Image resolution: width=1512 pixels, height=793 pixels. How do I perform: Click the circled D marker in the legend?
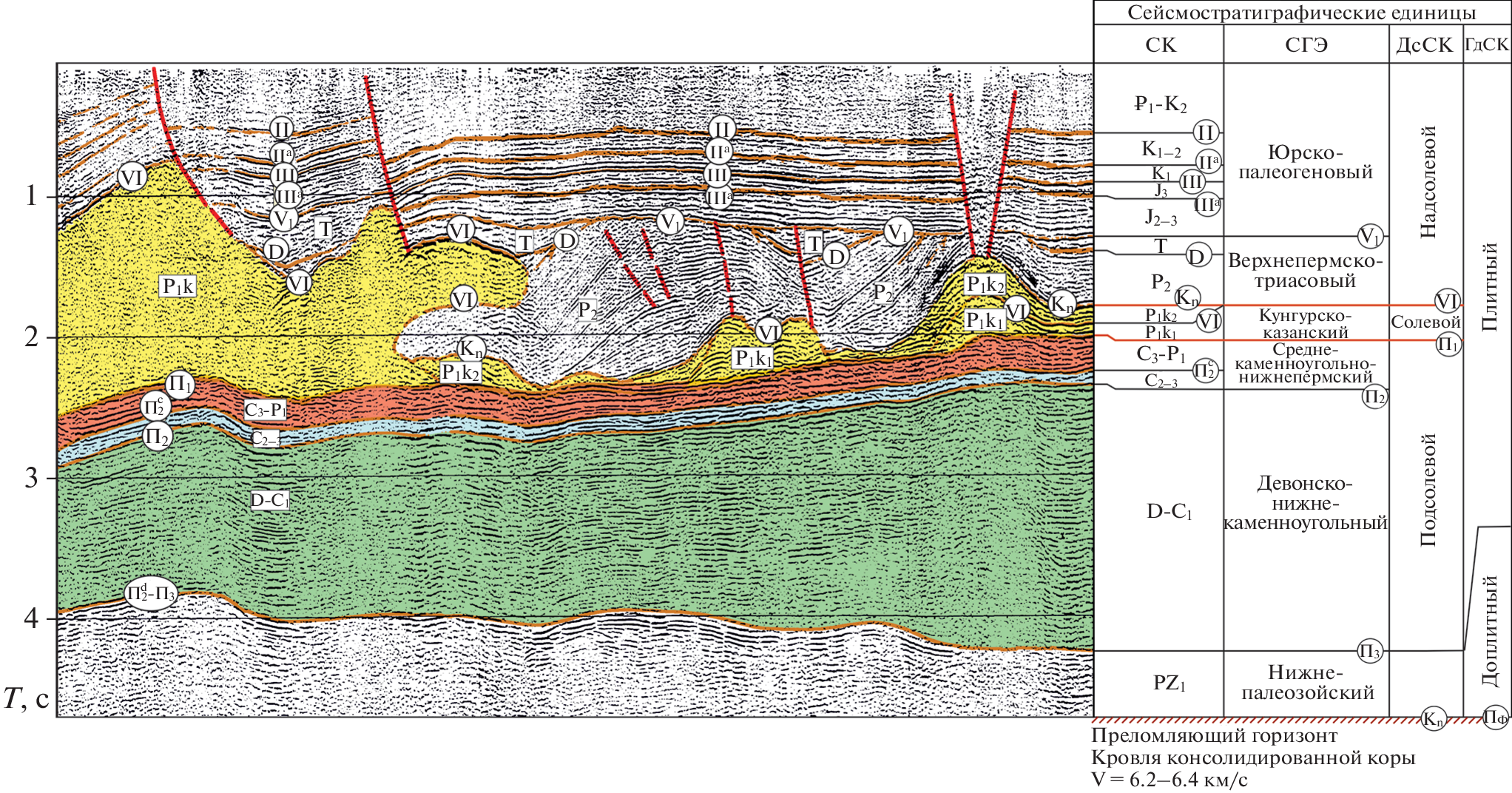[x=1196, y=256]
